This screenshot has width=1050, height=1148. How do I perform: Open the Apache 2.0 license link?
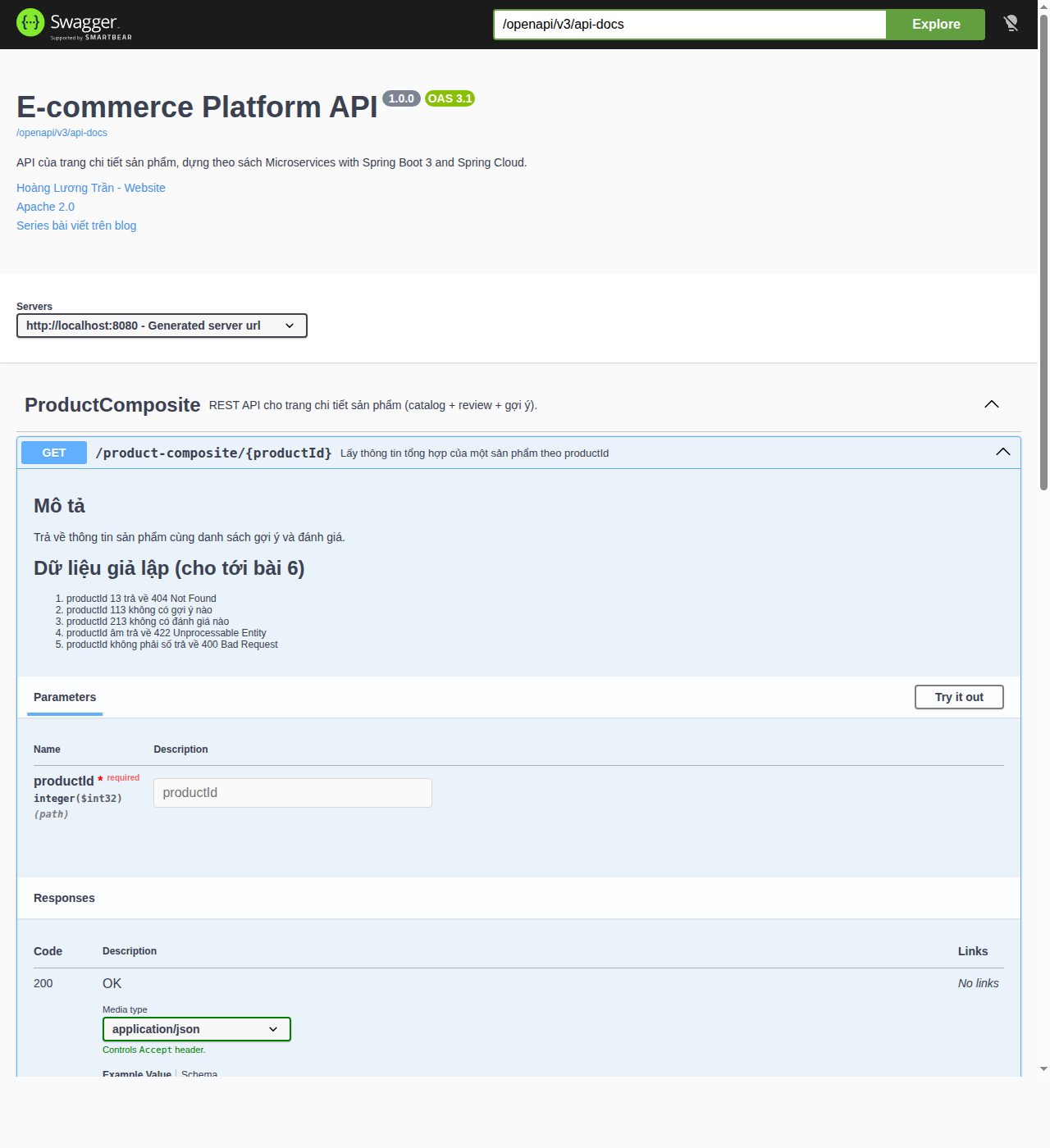click(x=45, y=207)
